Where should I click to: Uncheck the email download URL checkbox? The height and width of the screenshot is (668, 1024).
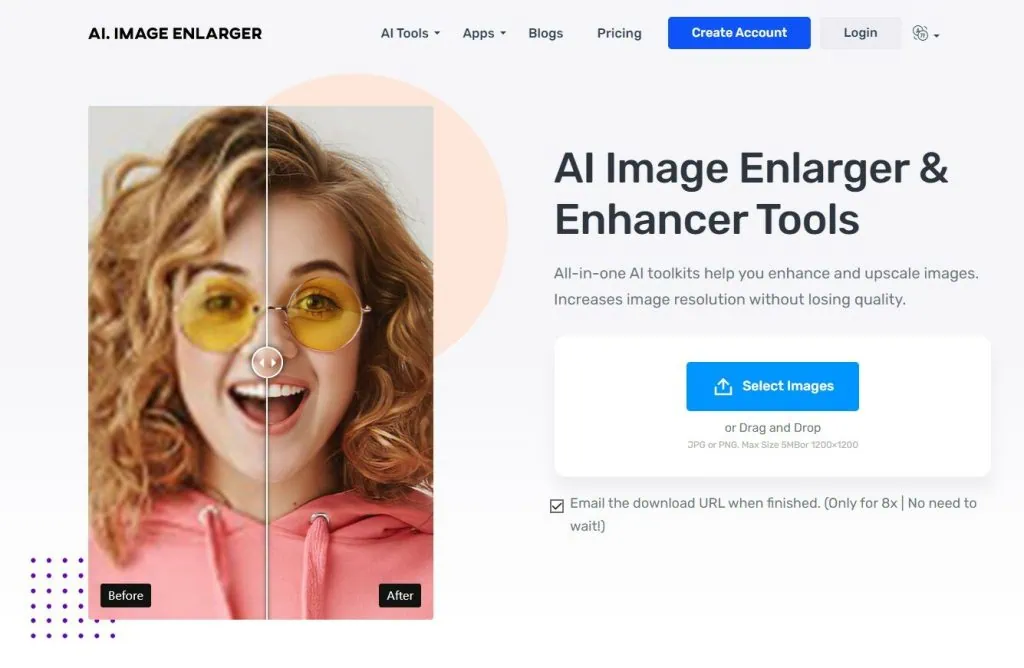(557, 506)
